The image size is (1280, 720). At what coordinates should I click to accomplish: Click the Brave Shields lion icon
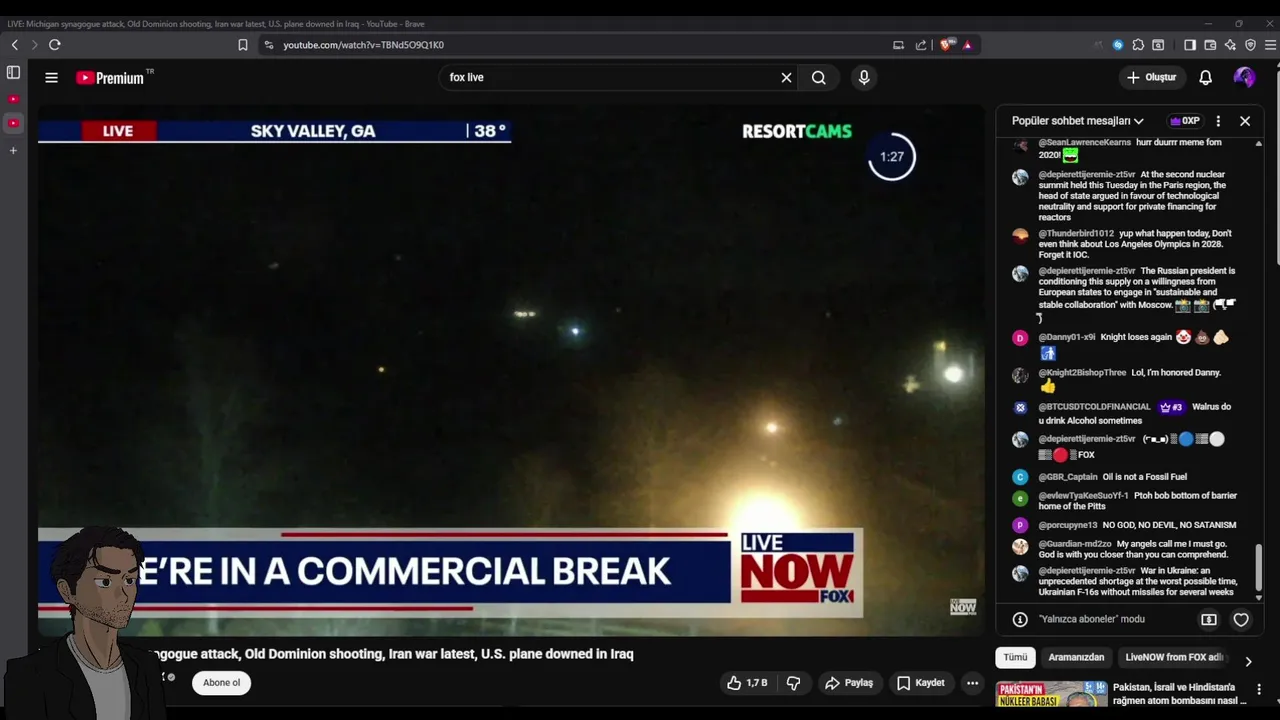(947, 45)
